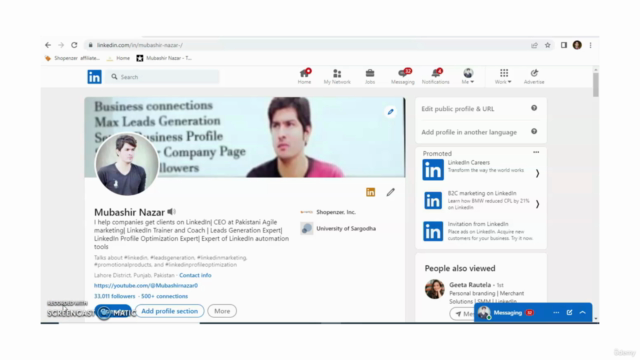Open Messaging in the top navigation
640x360 pixels.
tap(403, 76)
